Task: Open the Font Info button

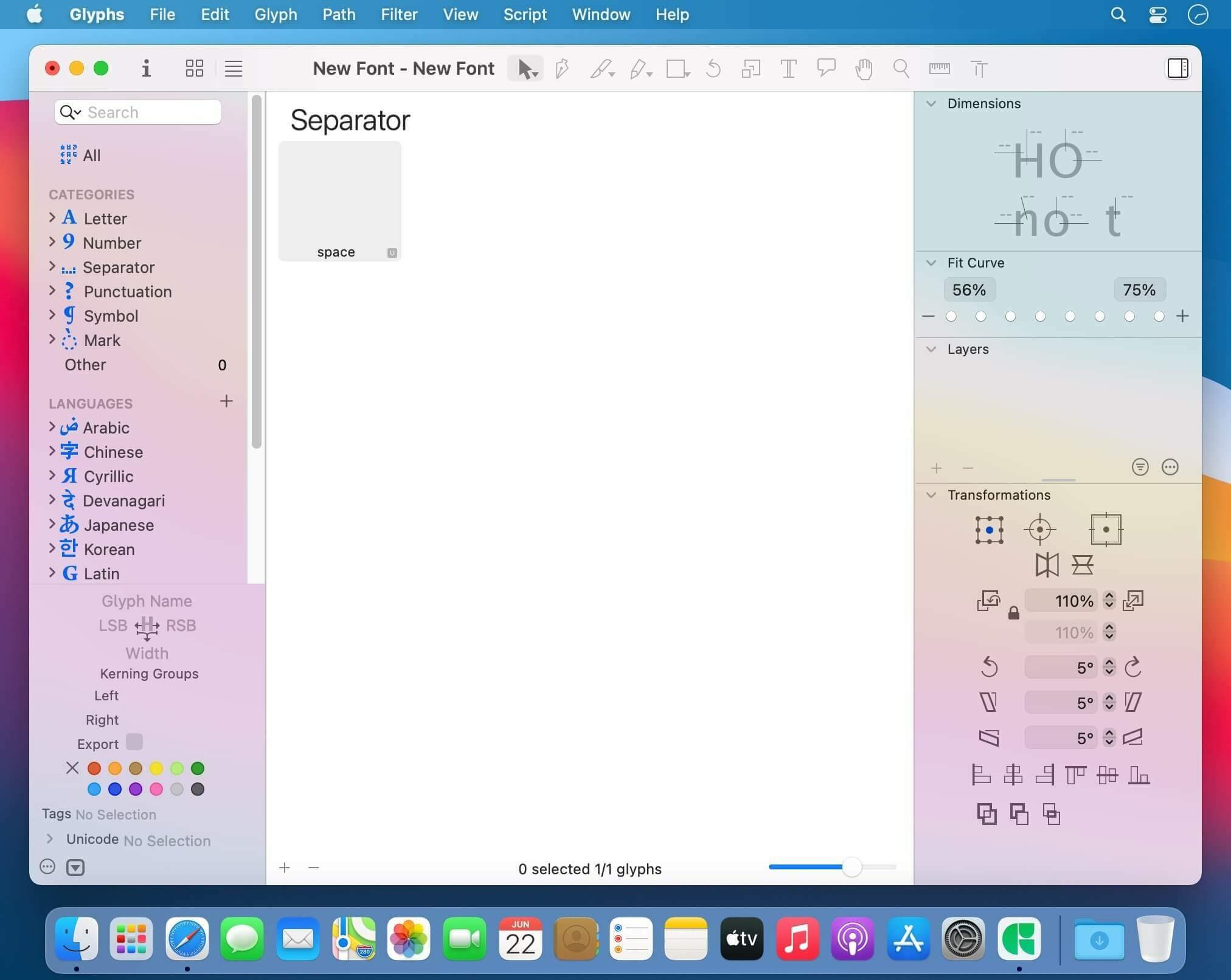Action: pos(146,68)
